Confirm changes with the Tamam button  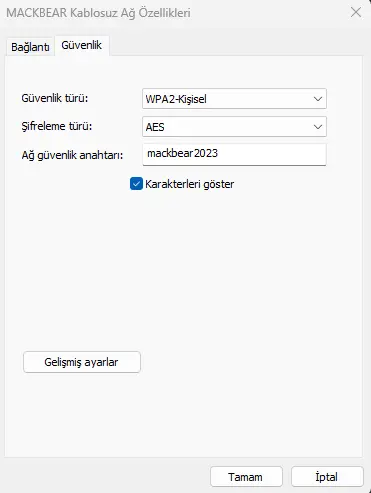pyautogui.click(x=246, y=477)
